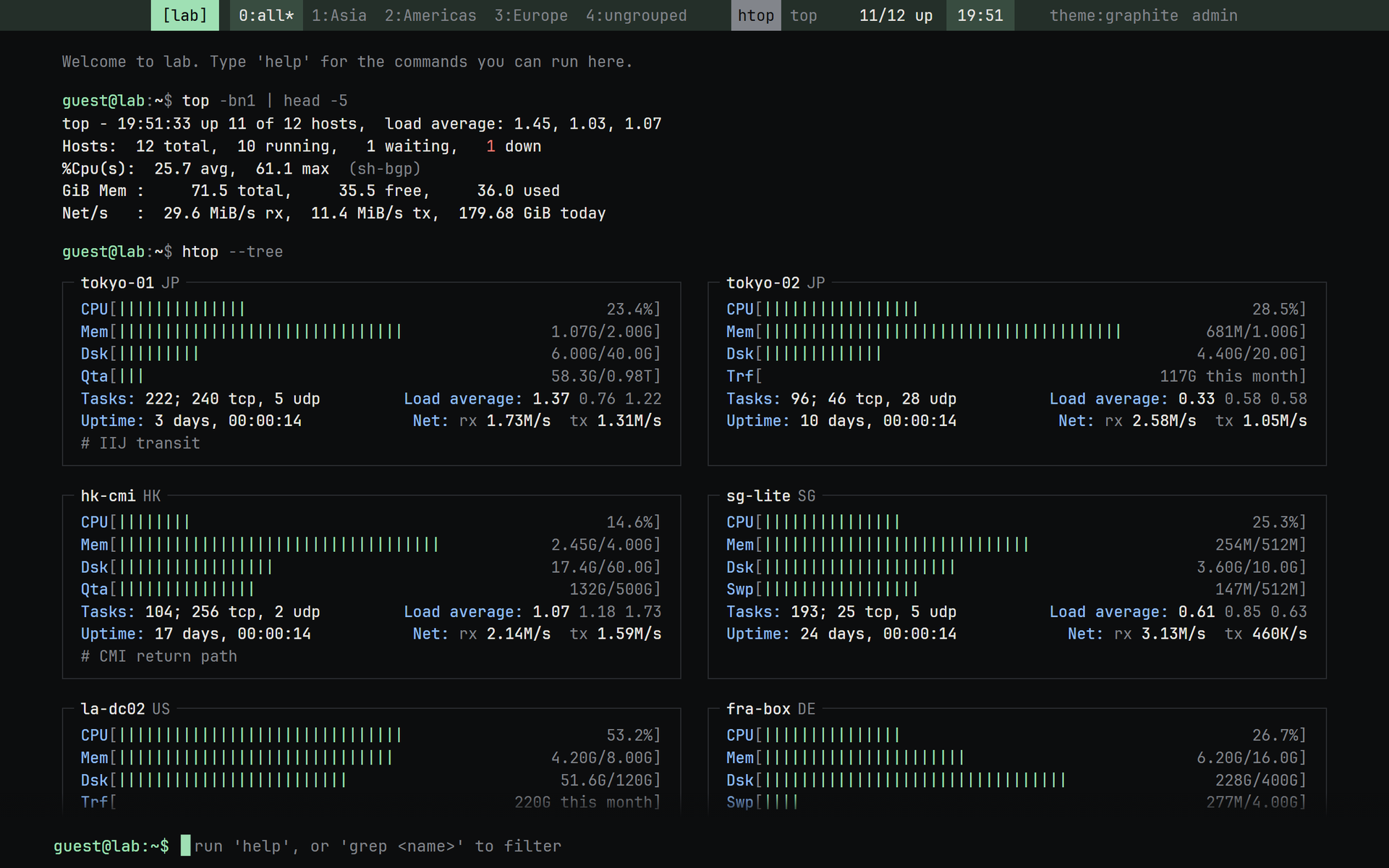Click the '# CMI return path' comment
Screen dimensions: 1389x868
[x=159, y=657]
